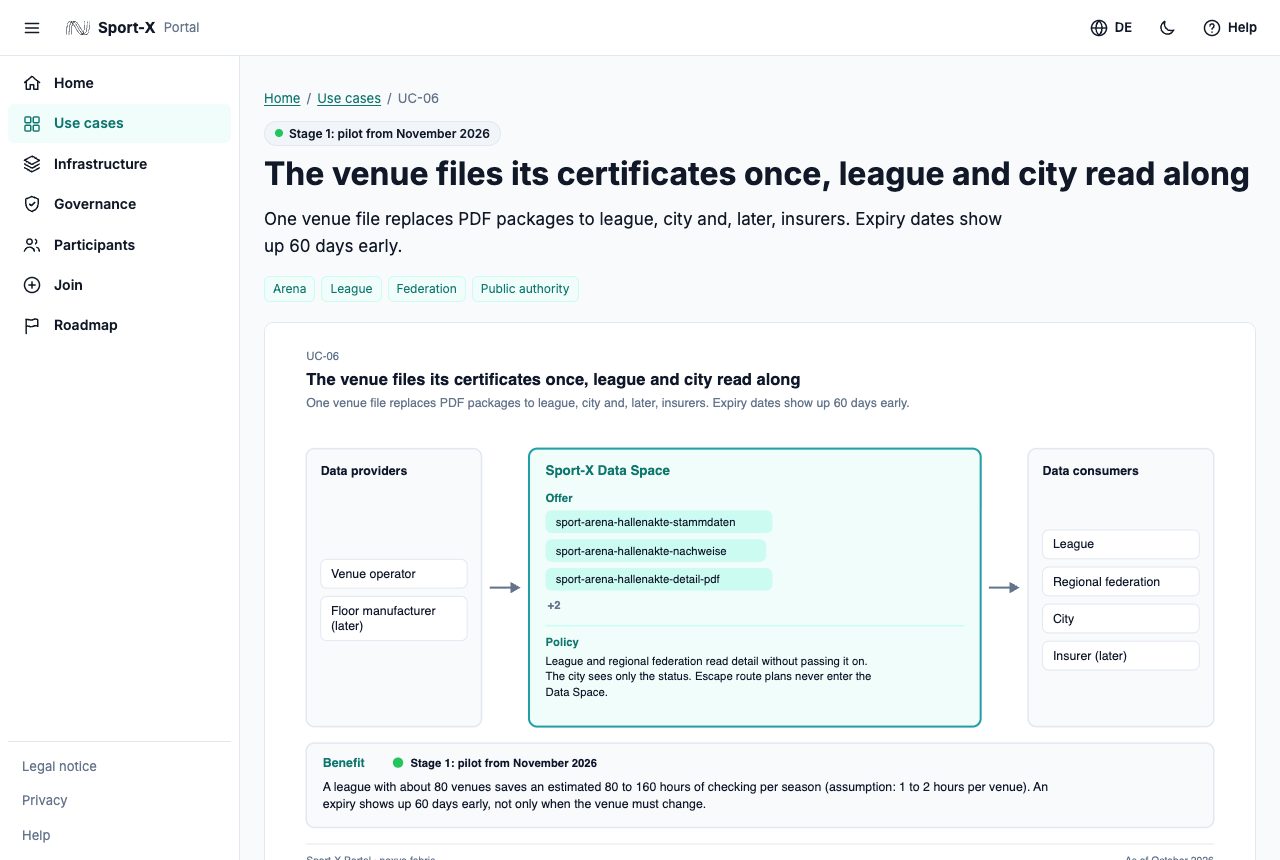Open the Join sidebar page

pos(119,285)
